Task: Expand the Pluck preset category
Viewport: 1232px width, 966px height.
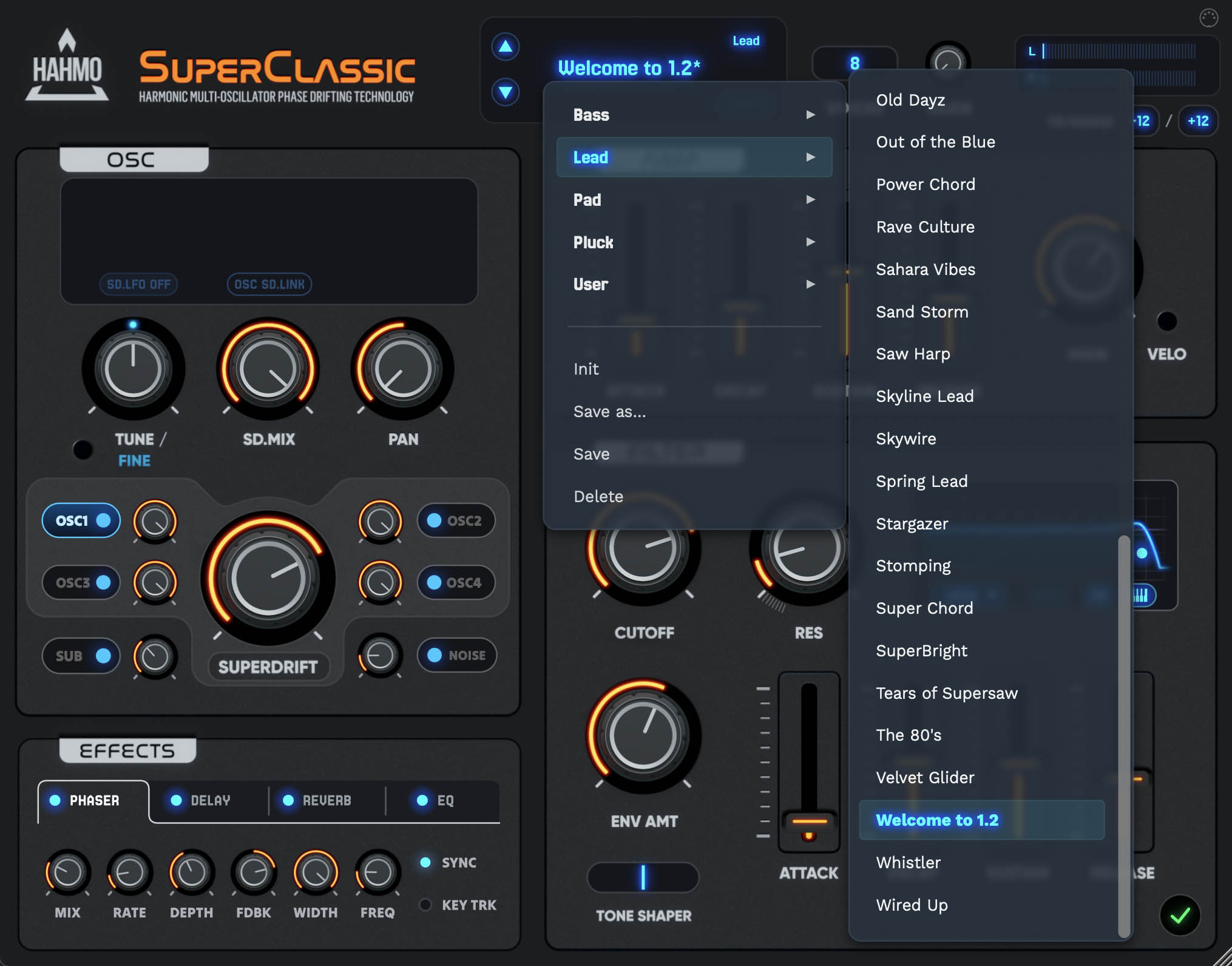Action: pyautogui.click(x=694, y=242)
